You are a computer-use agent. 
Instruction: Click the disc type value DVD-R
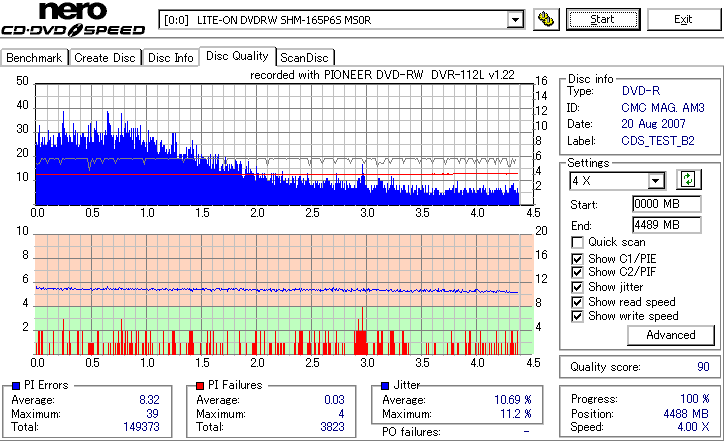point(641,91)
